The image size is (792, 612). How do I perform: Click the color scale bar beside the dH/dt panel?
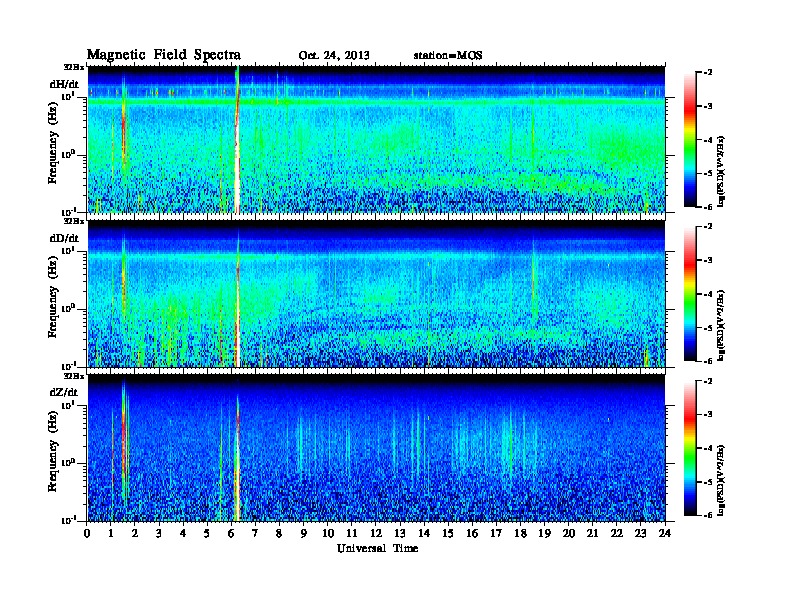690,140
